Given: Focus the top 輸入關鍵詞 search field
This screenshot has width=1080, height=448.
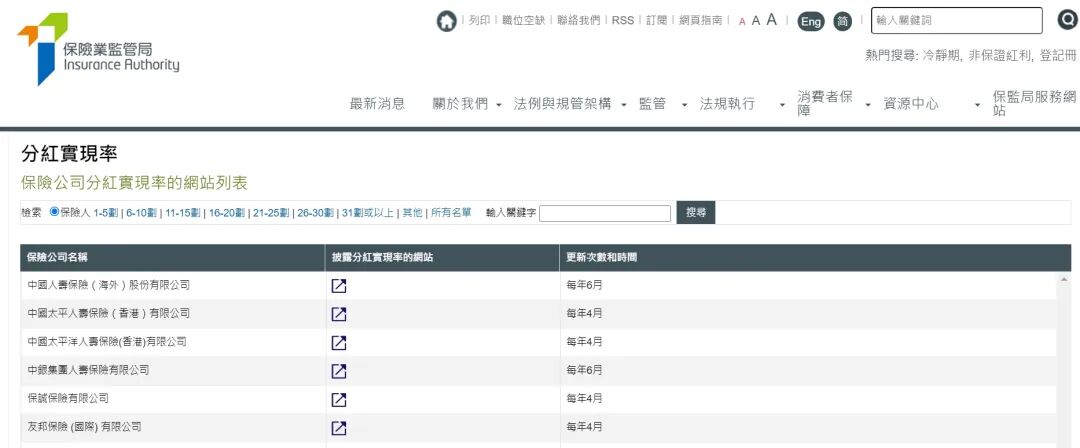Looking at the screenshot, I should coord(957,21).
